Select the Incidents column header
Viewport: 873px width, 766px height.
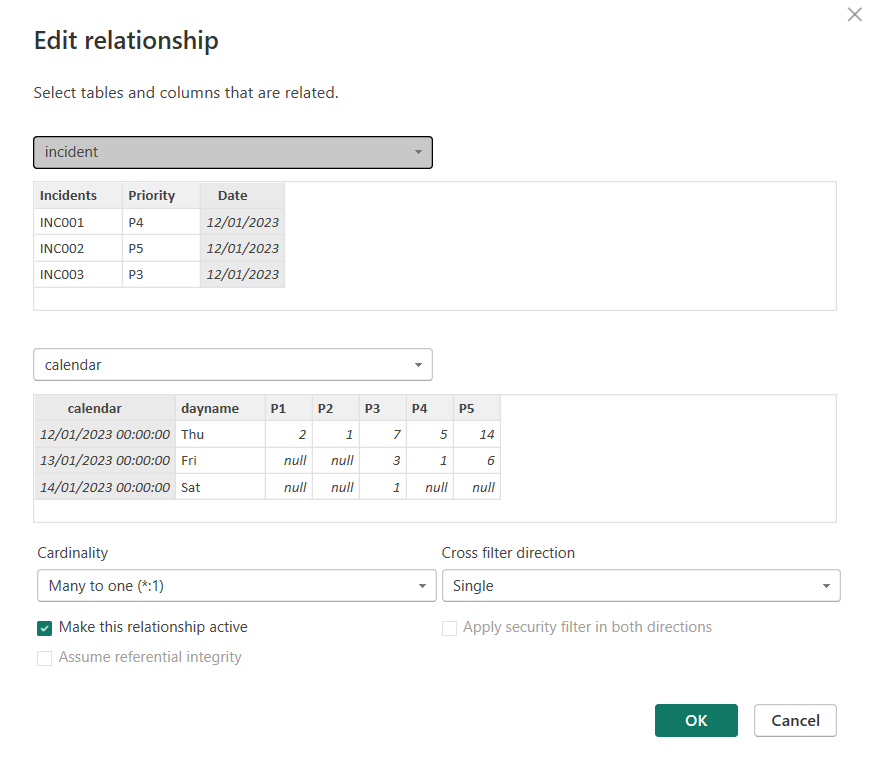click(x=69, y=196)
